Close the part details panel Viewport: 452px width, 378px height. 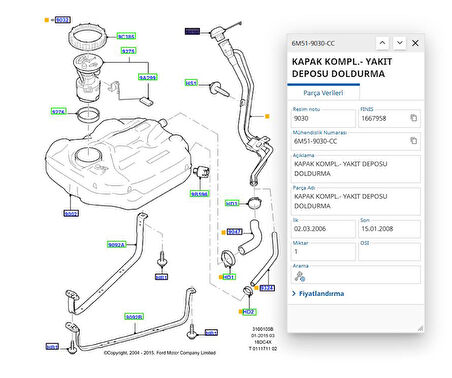[415, 43]
